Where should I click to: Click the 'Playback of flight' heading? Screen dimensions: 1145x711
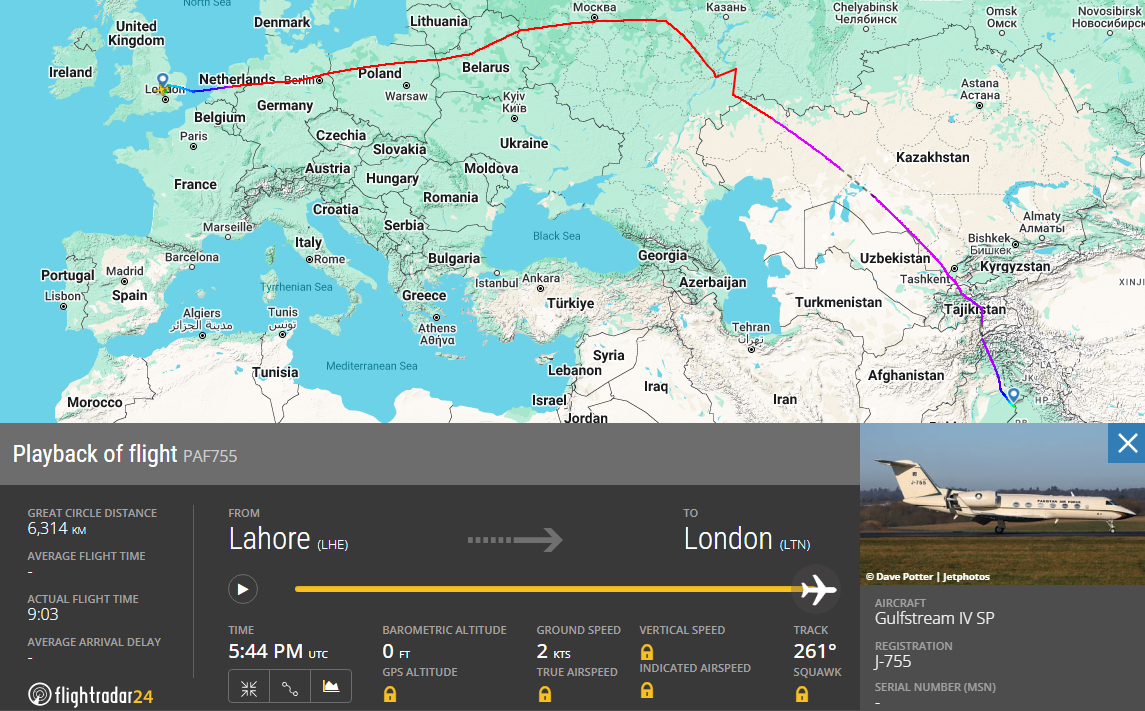(95, 454)
